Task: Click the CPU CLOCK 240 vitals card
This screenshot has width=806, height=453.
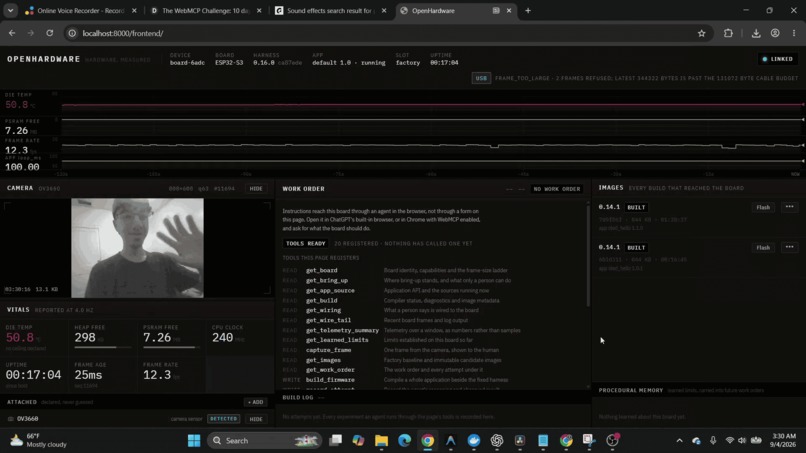Action: 239,338
